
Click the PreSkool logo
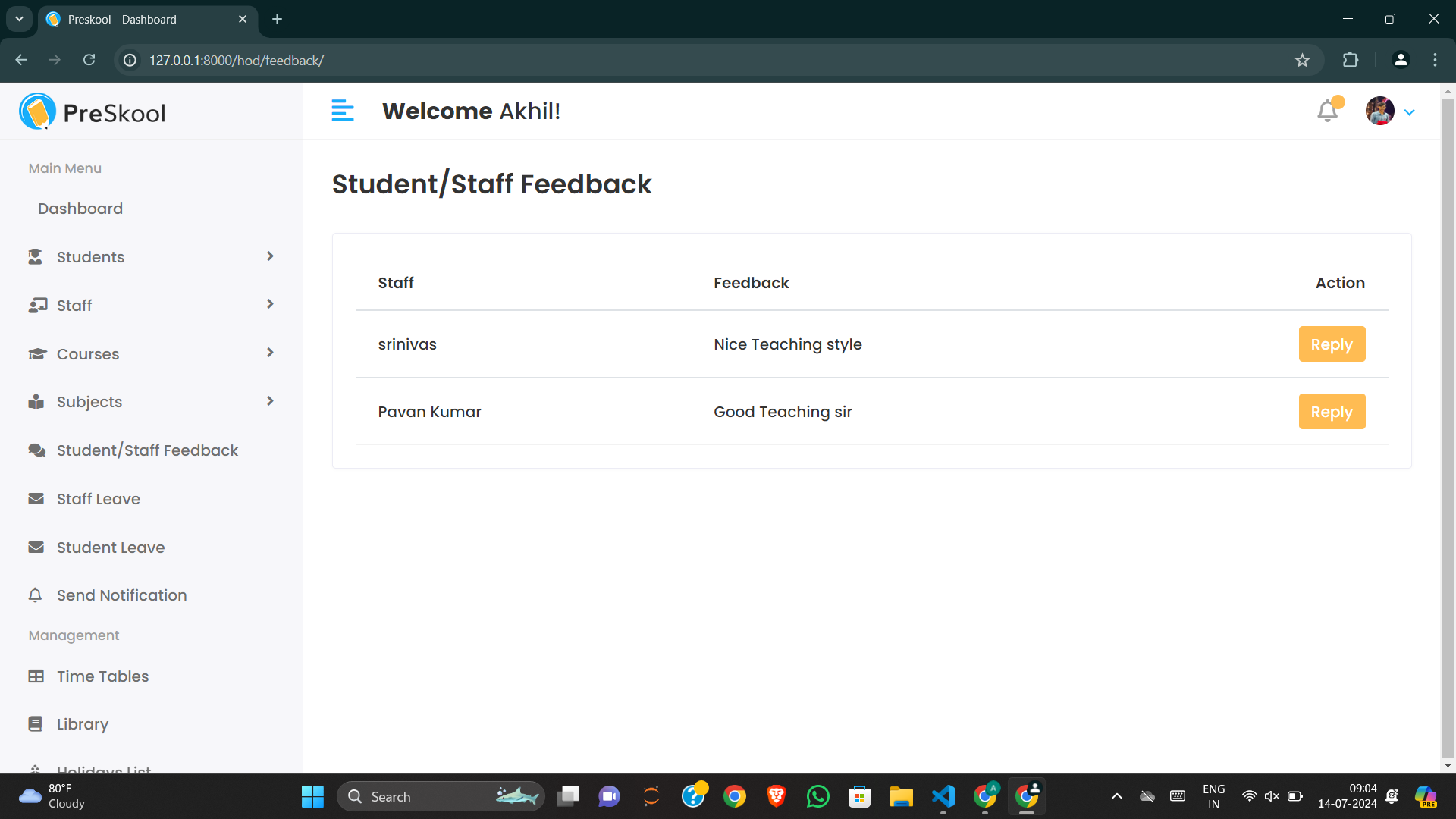click(93, 112)
